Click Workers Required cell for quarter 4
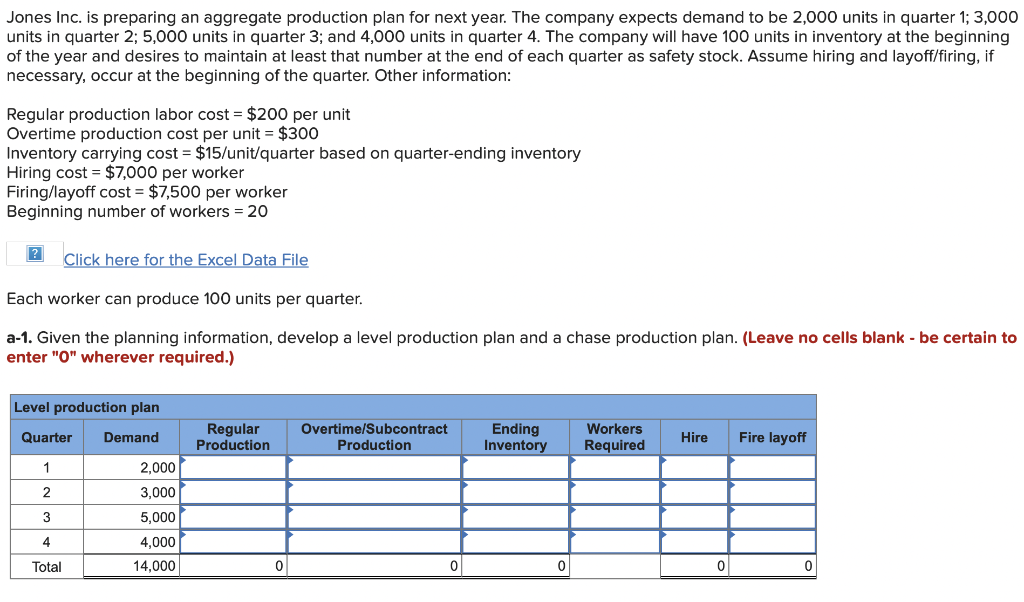 [x=614, y=540]
